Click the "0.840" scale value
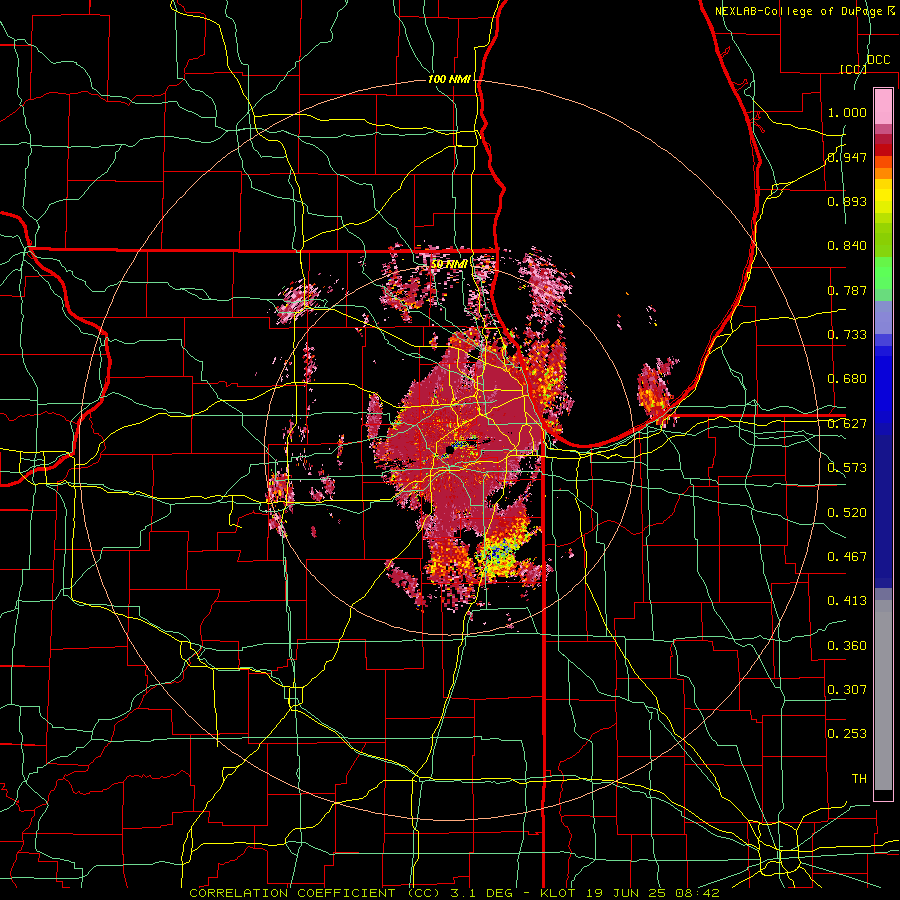 point(847,246)
